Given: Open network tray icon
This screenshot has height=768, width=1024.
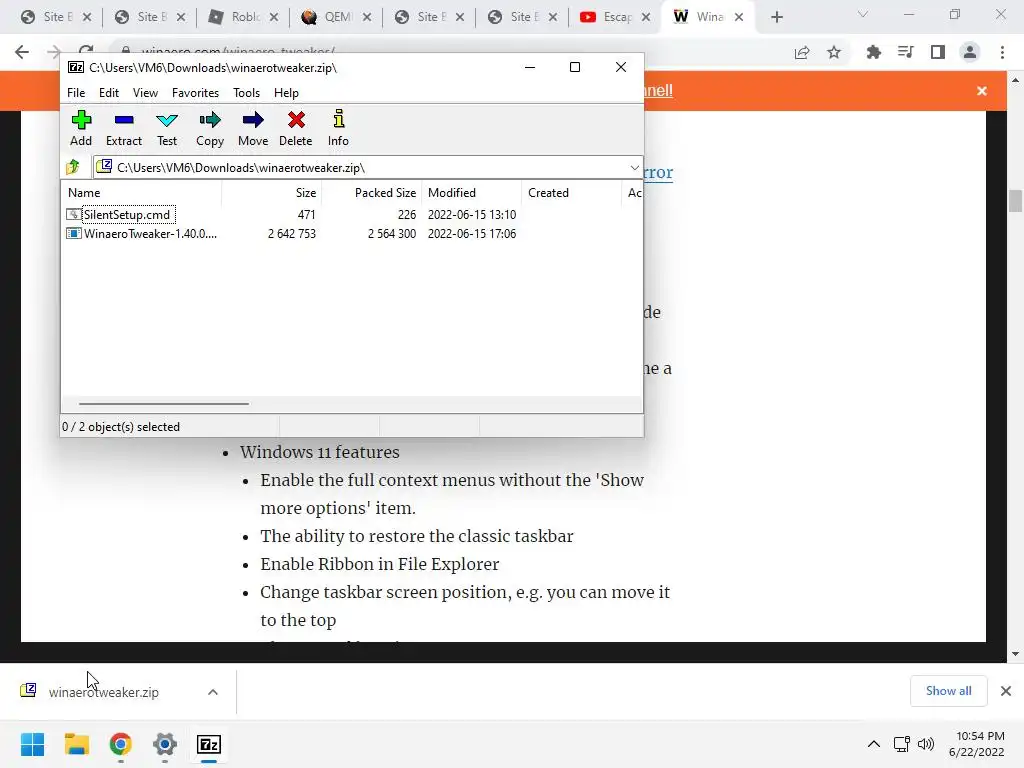Looking at the screenshot, I should point(901,744).
